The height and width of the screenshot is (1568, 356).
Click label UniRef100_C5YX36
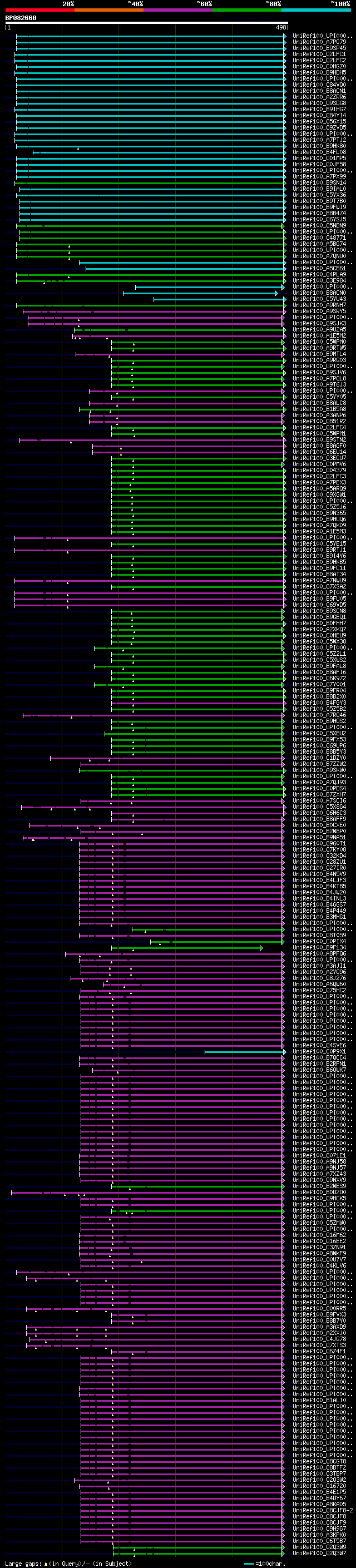(x=319, y=195)
